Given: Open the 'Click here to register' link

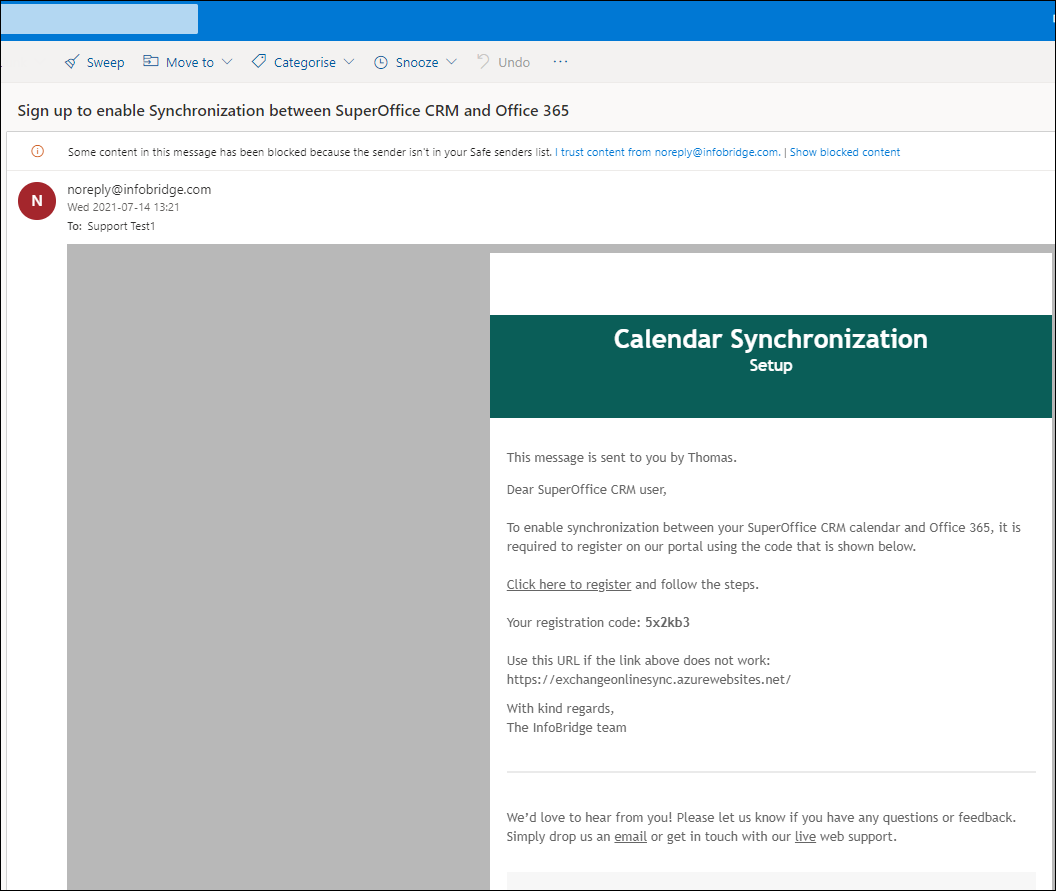Looking at the screenshot, I should 568,584.
